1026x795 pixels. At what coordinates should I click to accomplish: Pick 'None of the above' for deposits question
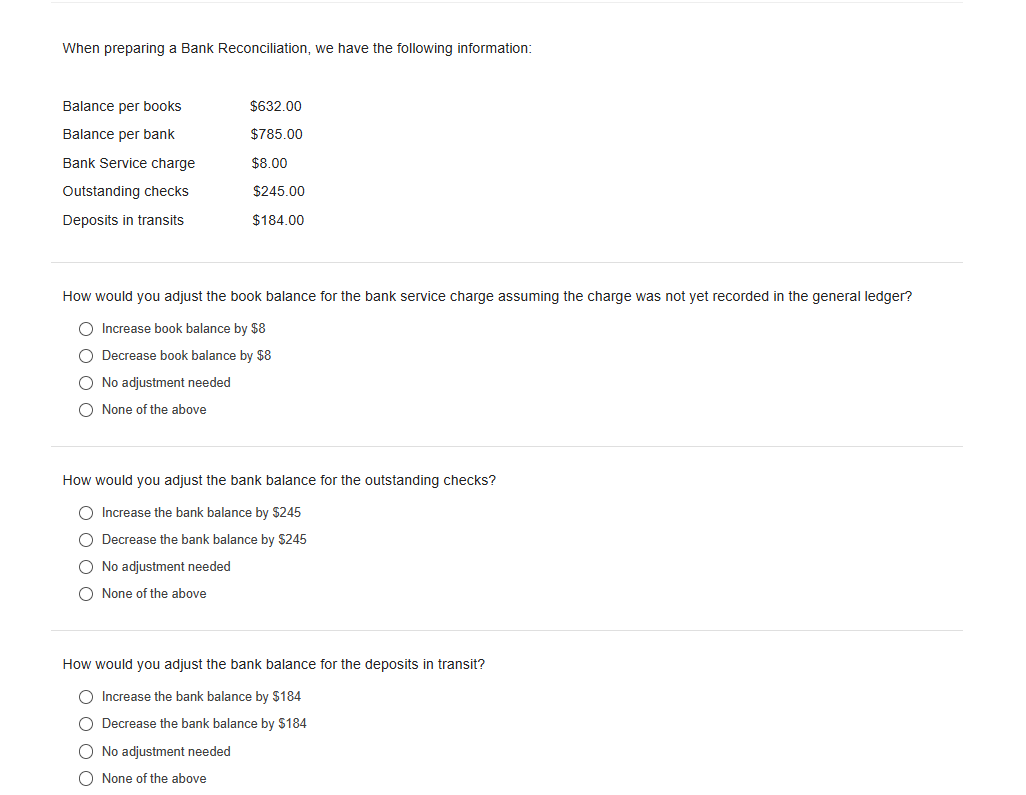tap(86, 778)
